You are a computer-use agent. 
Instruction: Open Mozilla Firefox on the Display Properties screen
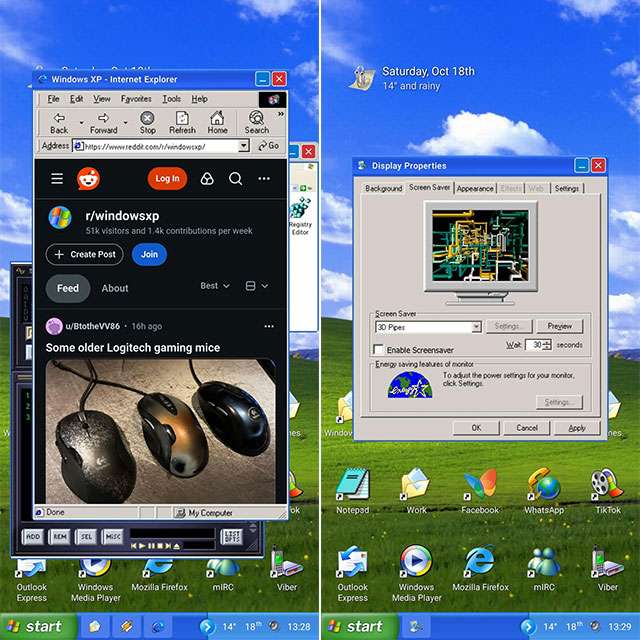point(480,569)
